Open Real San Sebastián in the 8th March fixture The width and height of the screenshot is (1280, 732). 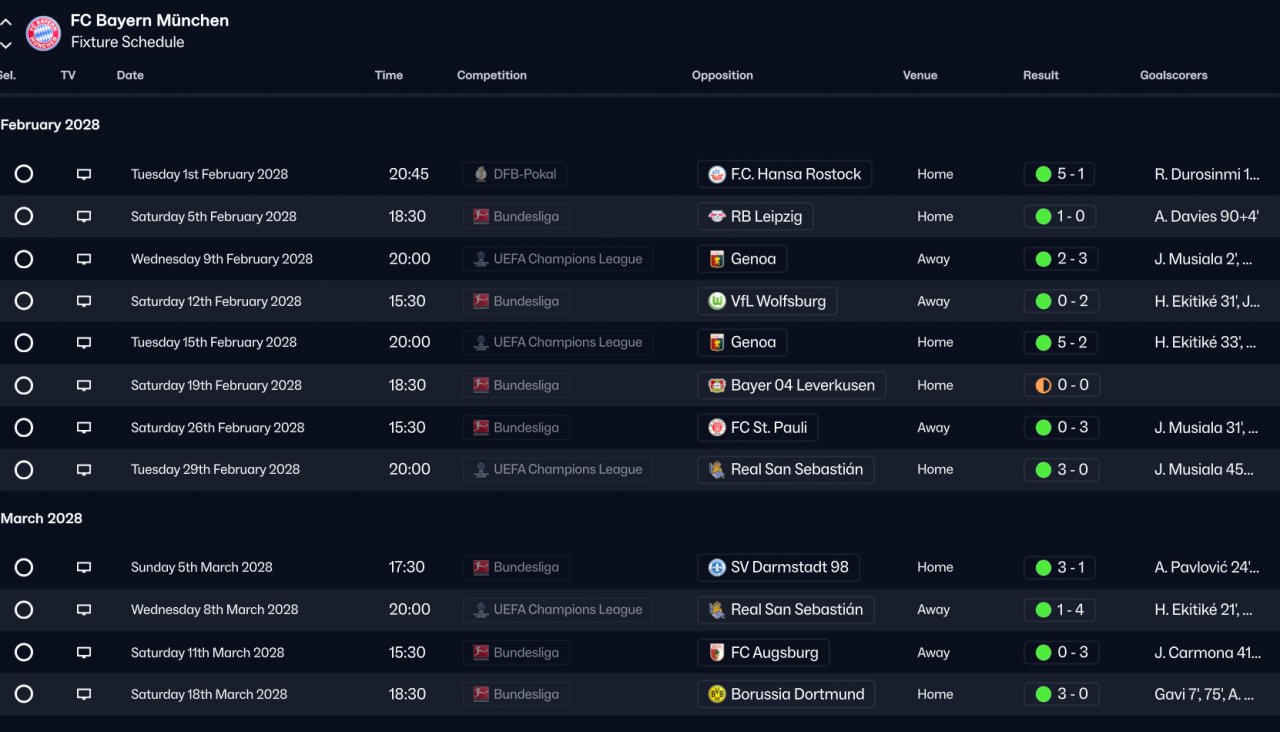pyautogui.click(x=786, y=610)
